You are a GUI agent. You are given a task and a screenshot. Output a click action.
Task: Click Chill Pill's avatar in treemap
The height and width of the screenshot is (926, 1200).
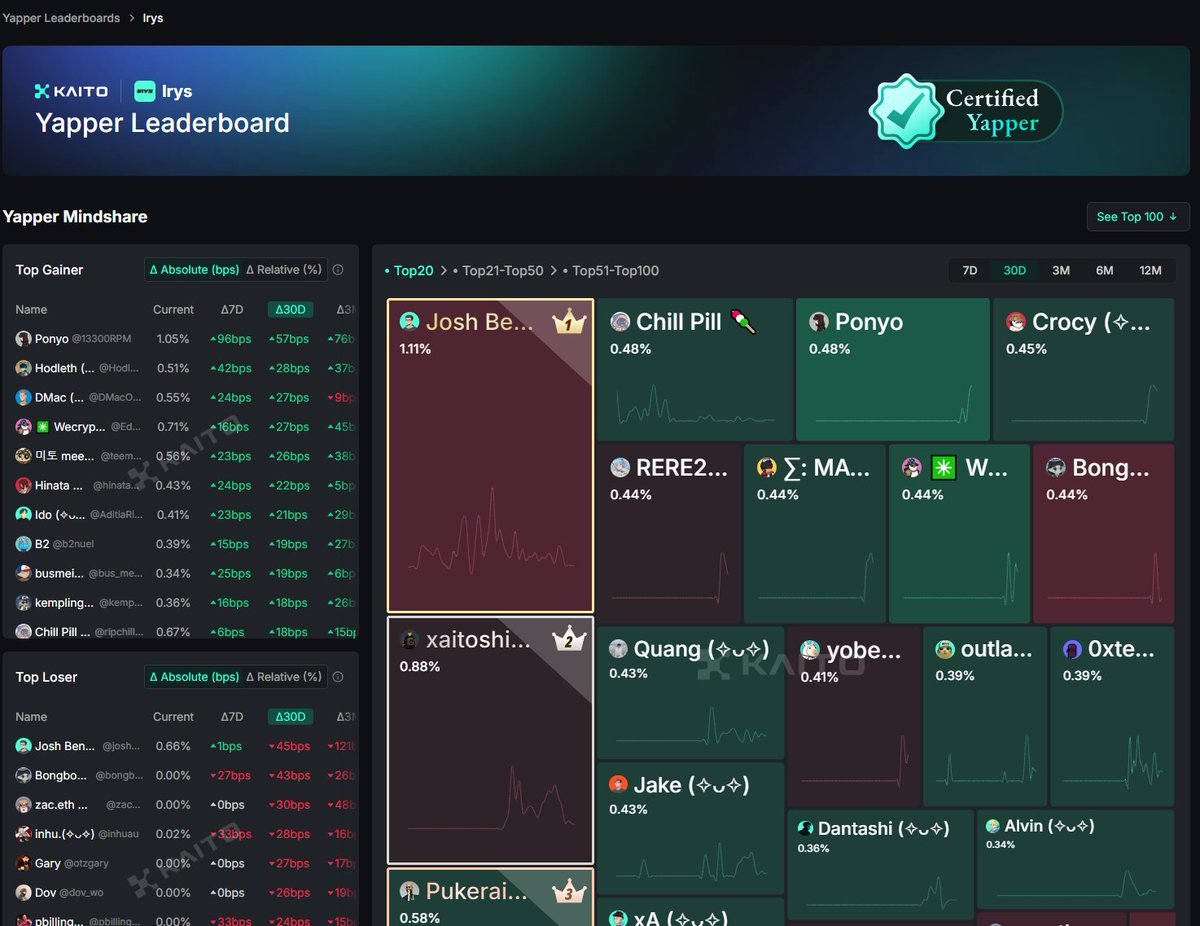(x=619, y=322)
